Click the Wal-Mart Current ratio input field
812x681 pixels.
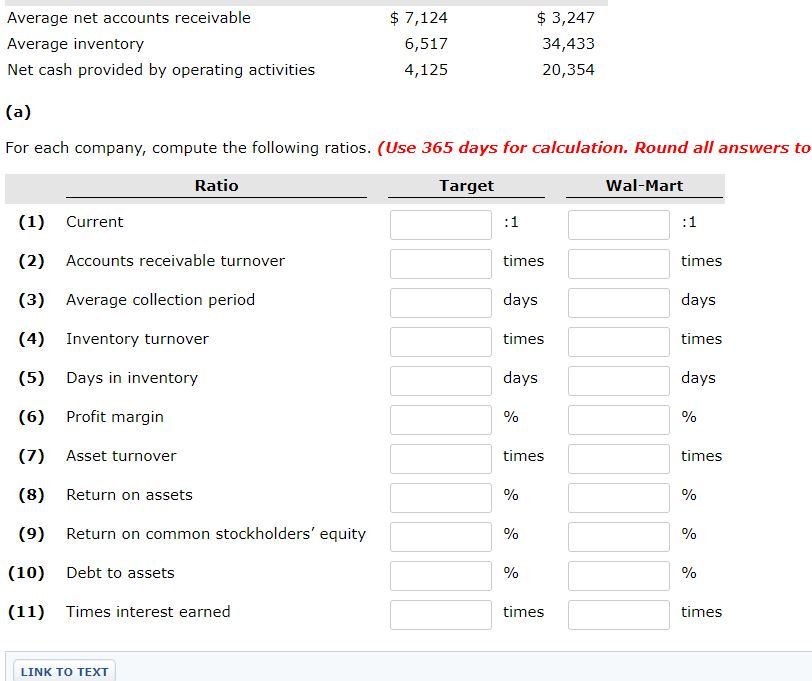pos(617,224)
